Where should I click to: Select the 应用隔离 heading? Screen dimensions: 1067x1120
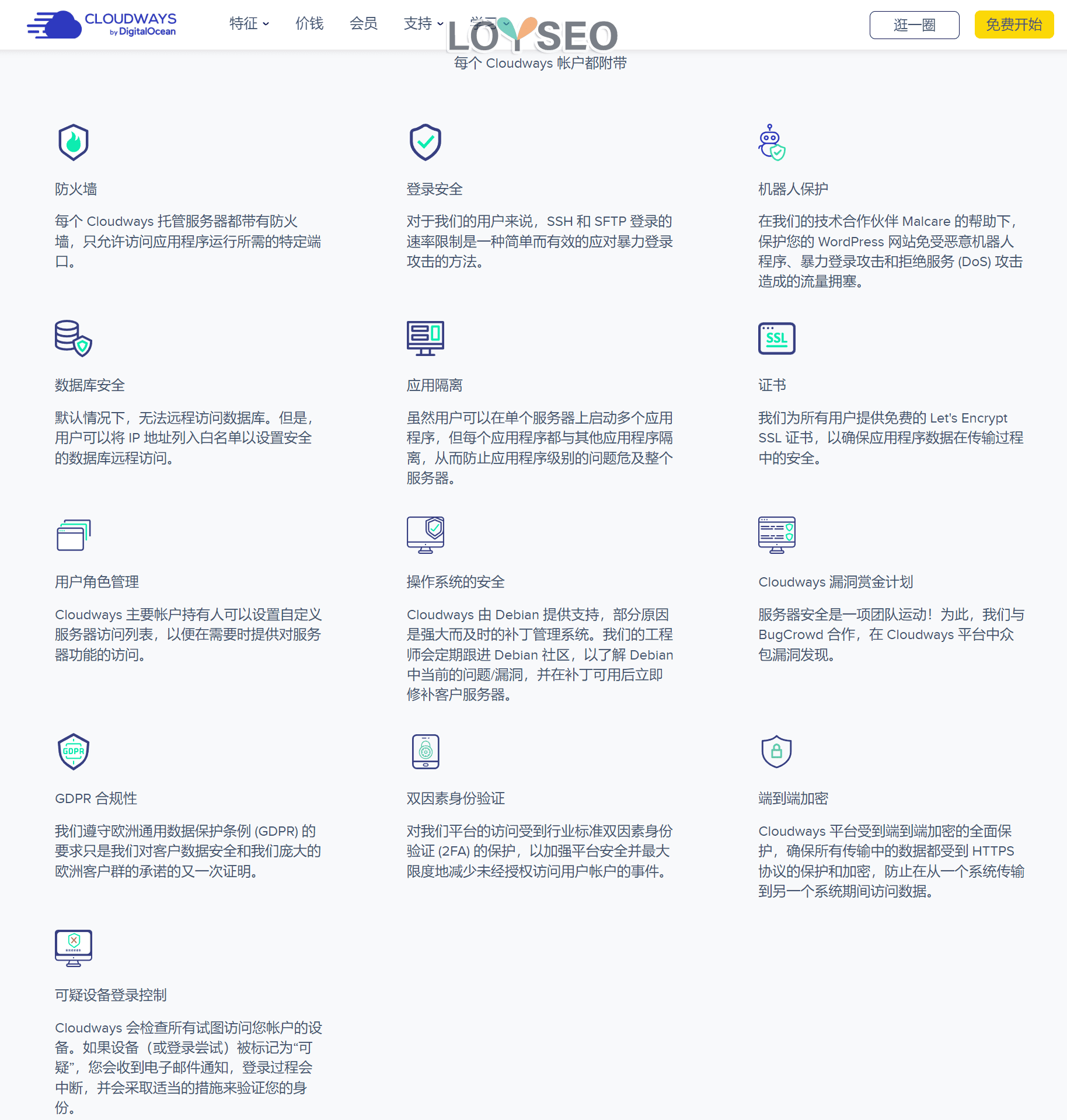point(434,385)
